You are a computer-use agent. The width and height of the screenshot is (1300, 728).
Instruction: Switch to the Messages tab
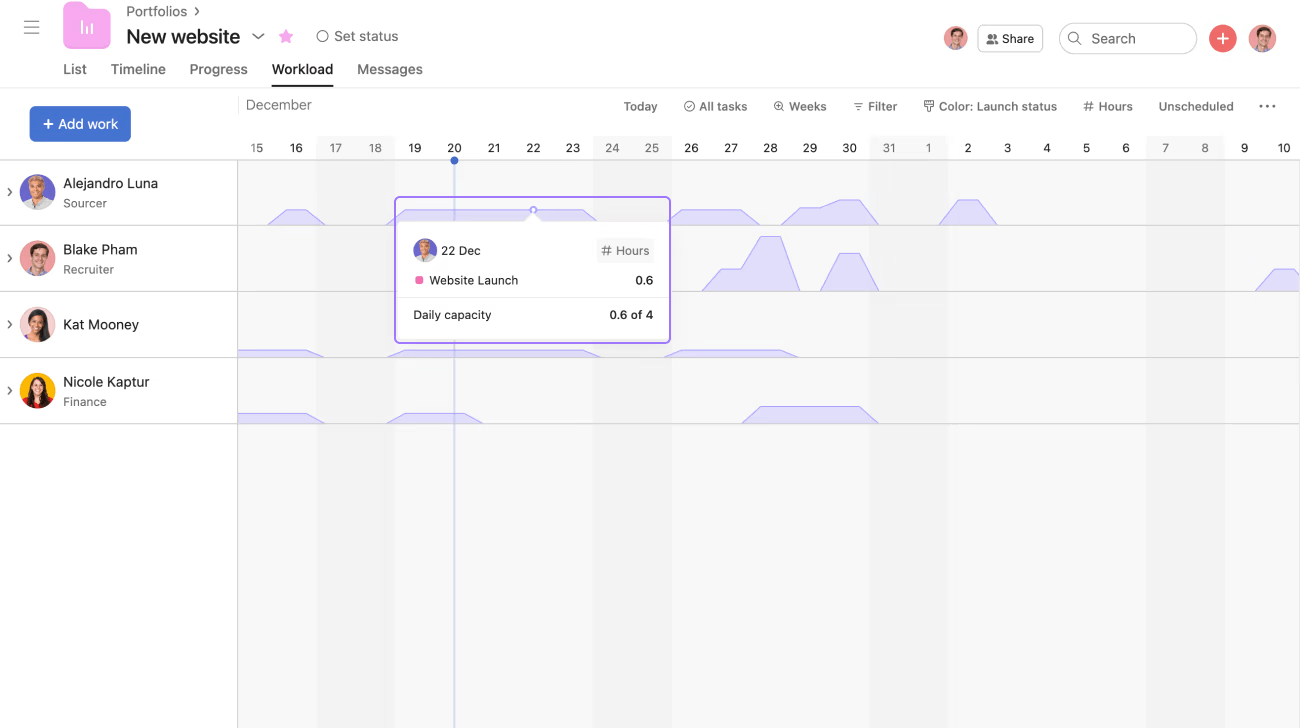[x=389, y=70]
